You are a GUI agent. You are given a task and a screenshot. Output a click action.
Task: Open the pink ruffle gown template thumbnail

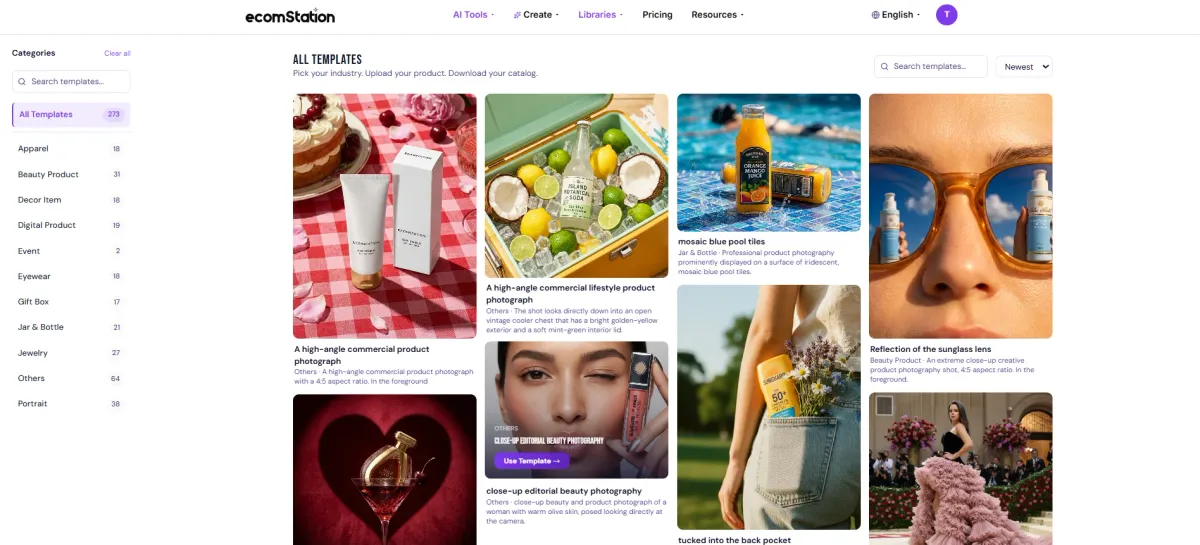[961, 469]
